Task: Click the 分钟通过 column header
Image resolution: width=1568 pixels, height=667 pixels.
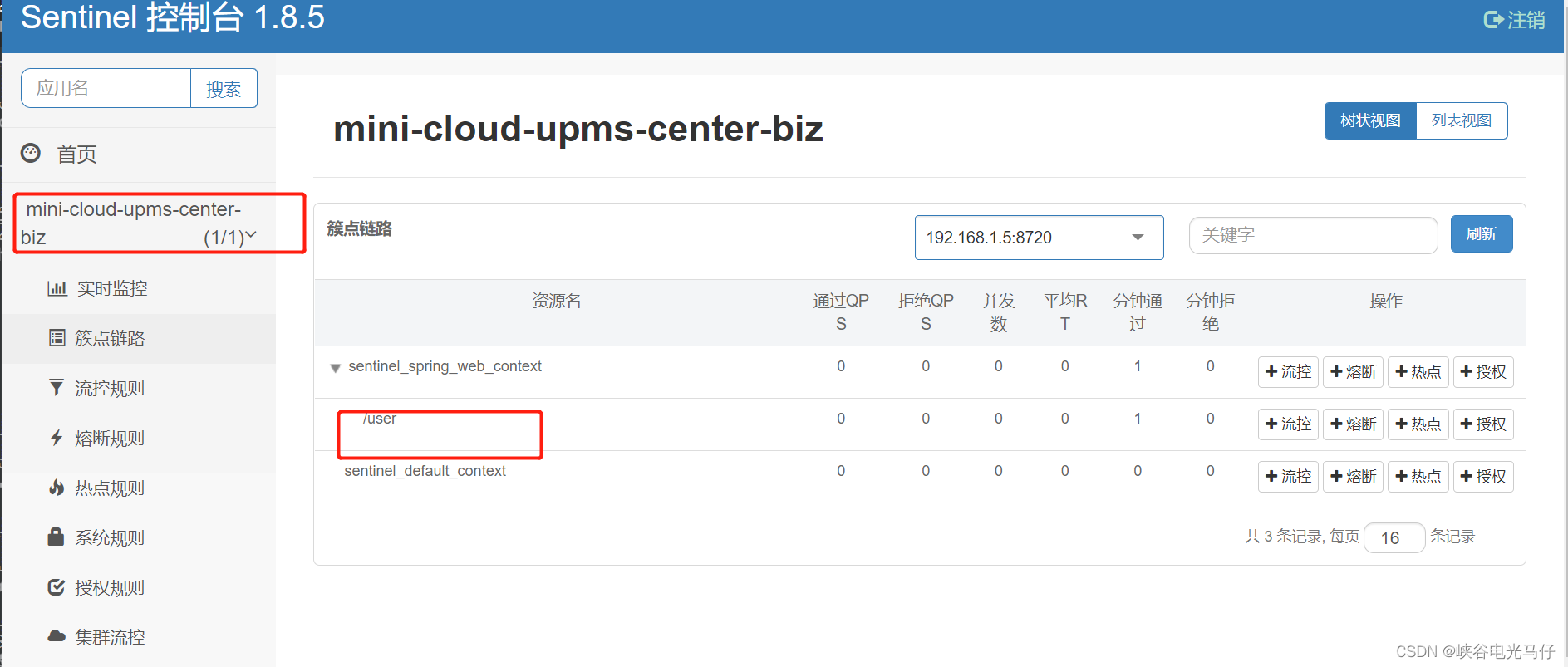Action: 1138,312
